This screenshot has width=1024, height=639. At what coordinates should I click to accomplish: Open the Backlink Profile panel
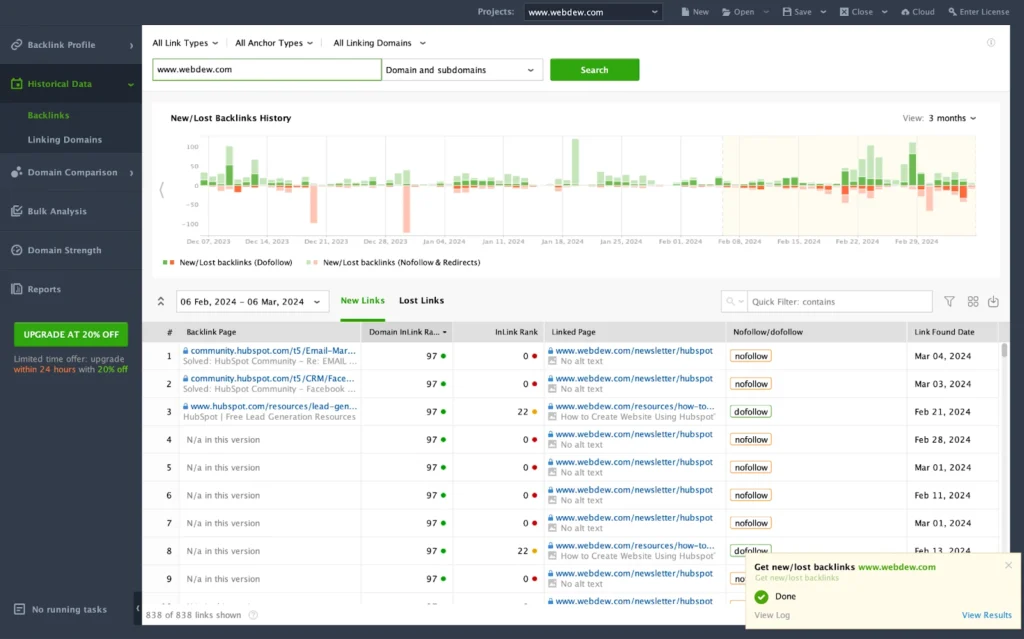coord(60,44)
